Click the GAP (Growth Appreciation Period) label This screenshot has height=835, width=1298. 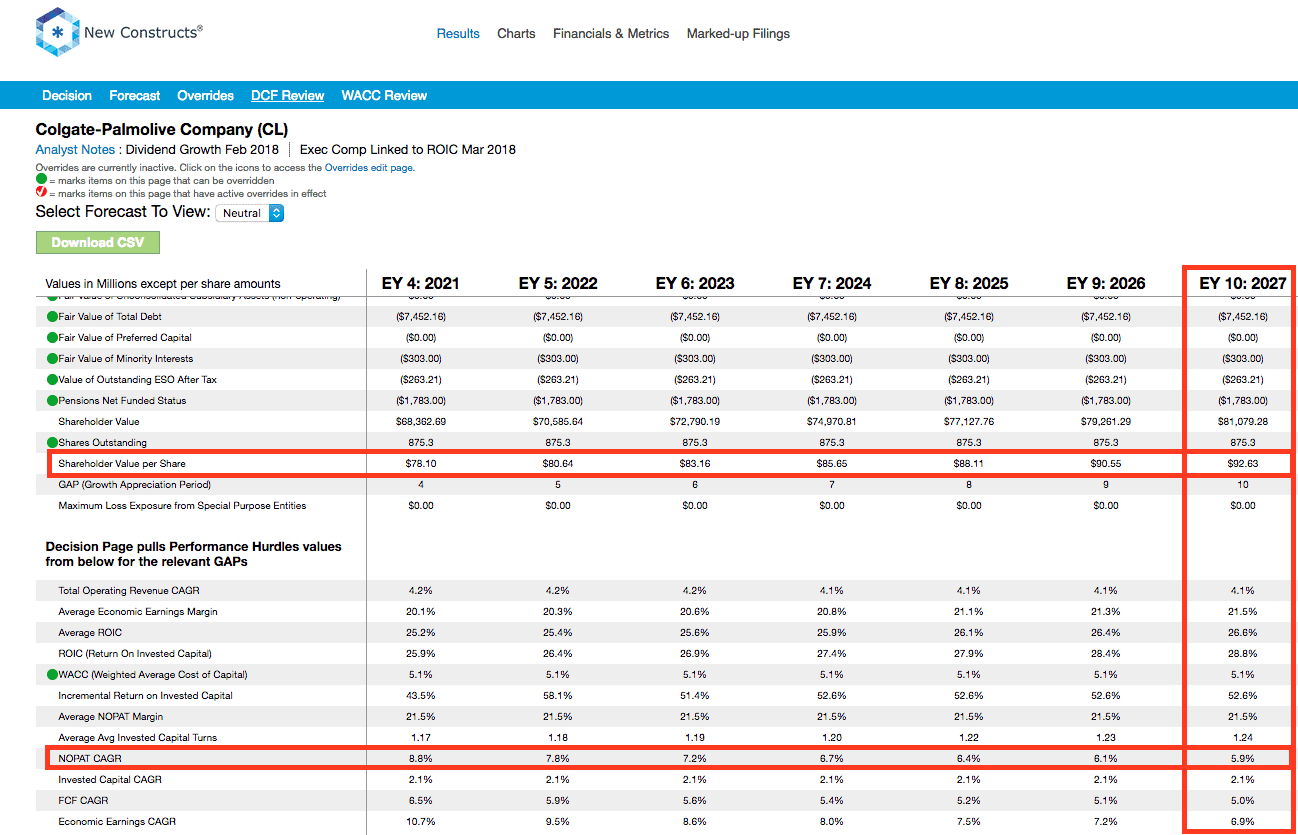(132, 484)
